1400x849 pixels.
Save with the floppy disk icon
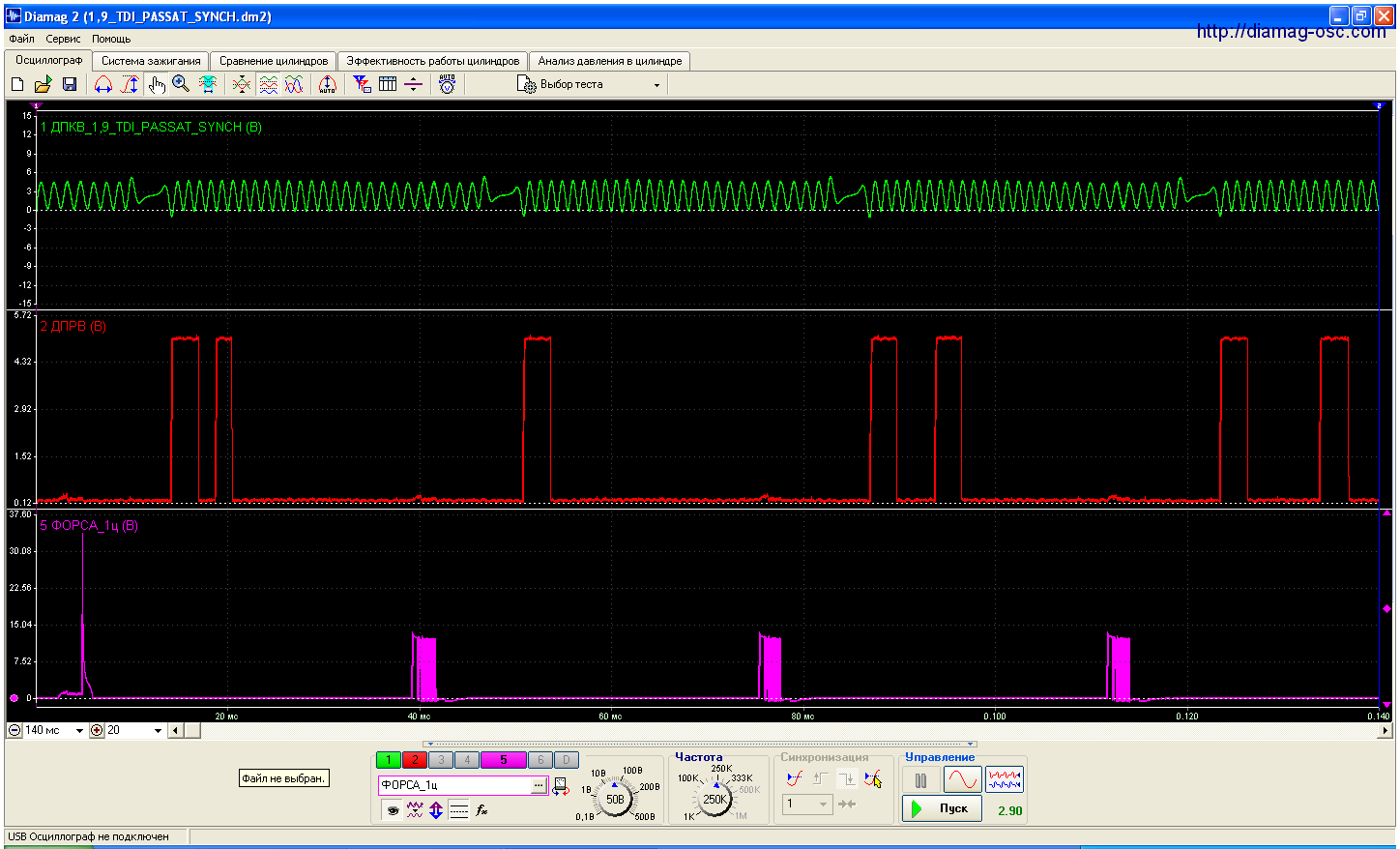(70, 85)
